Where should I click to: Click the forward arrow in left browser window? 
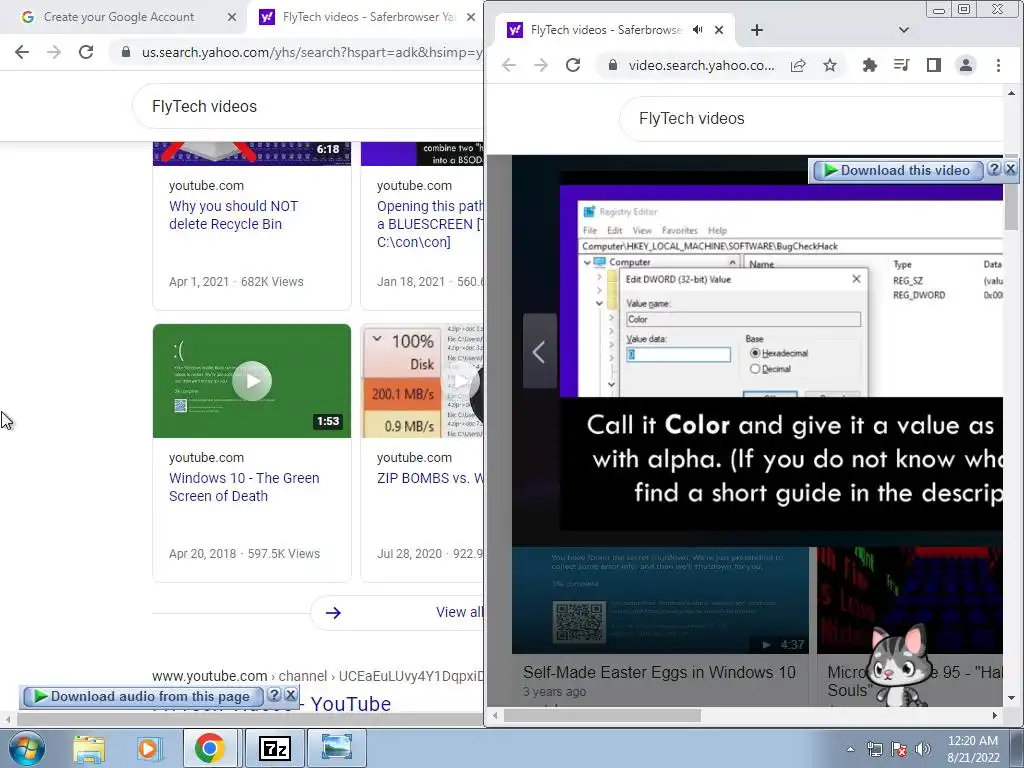(x=54, y=52)
